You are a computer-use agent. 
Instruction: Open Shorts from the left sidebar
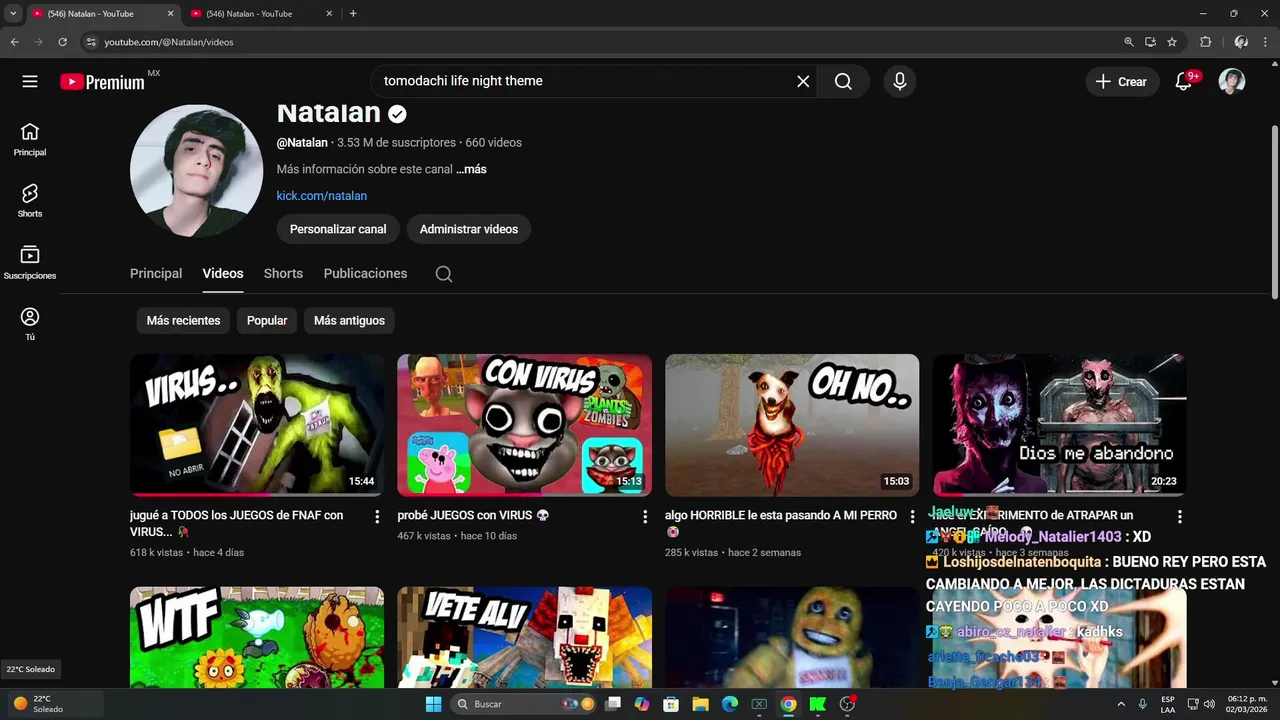30,200
